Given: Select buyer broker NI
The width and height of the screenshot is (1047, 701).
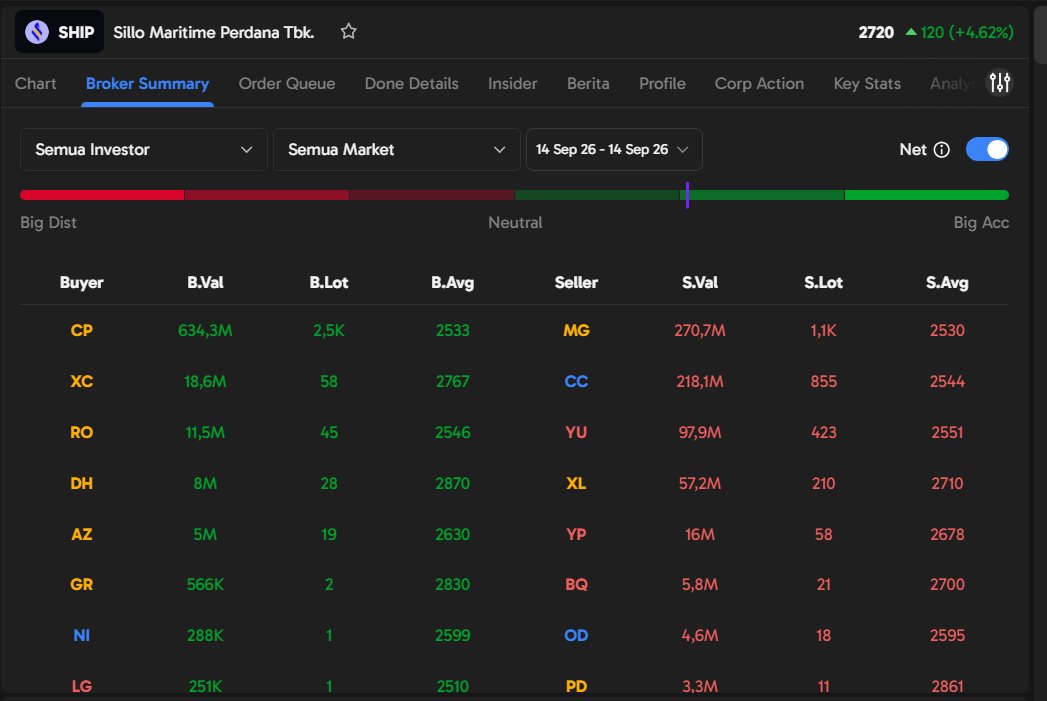Looking at the screenshot, I should (x=81, y=636).
